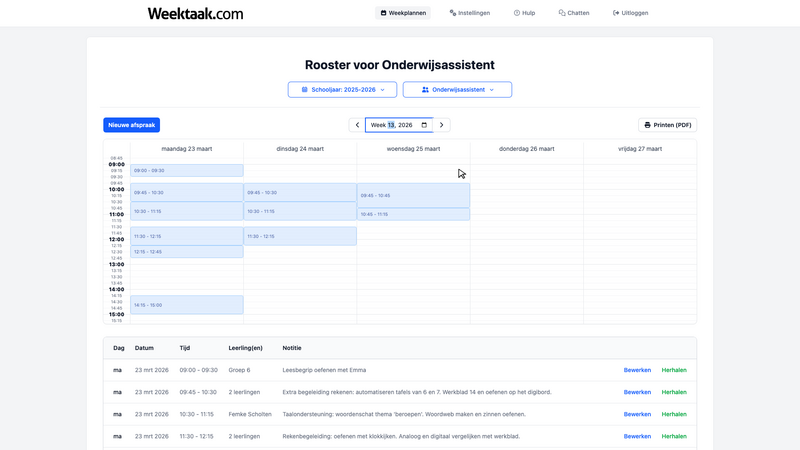Open the calendar picker icon in week field
Viewport: 800px width, 450px height.
(x=424, y=125)
